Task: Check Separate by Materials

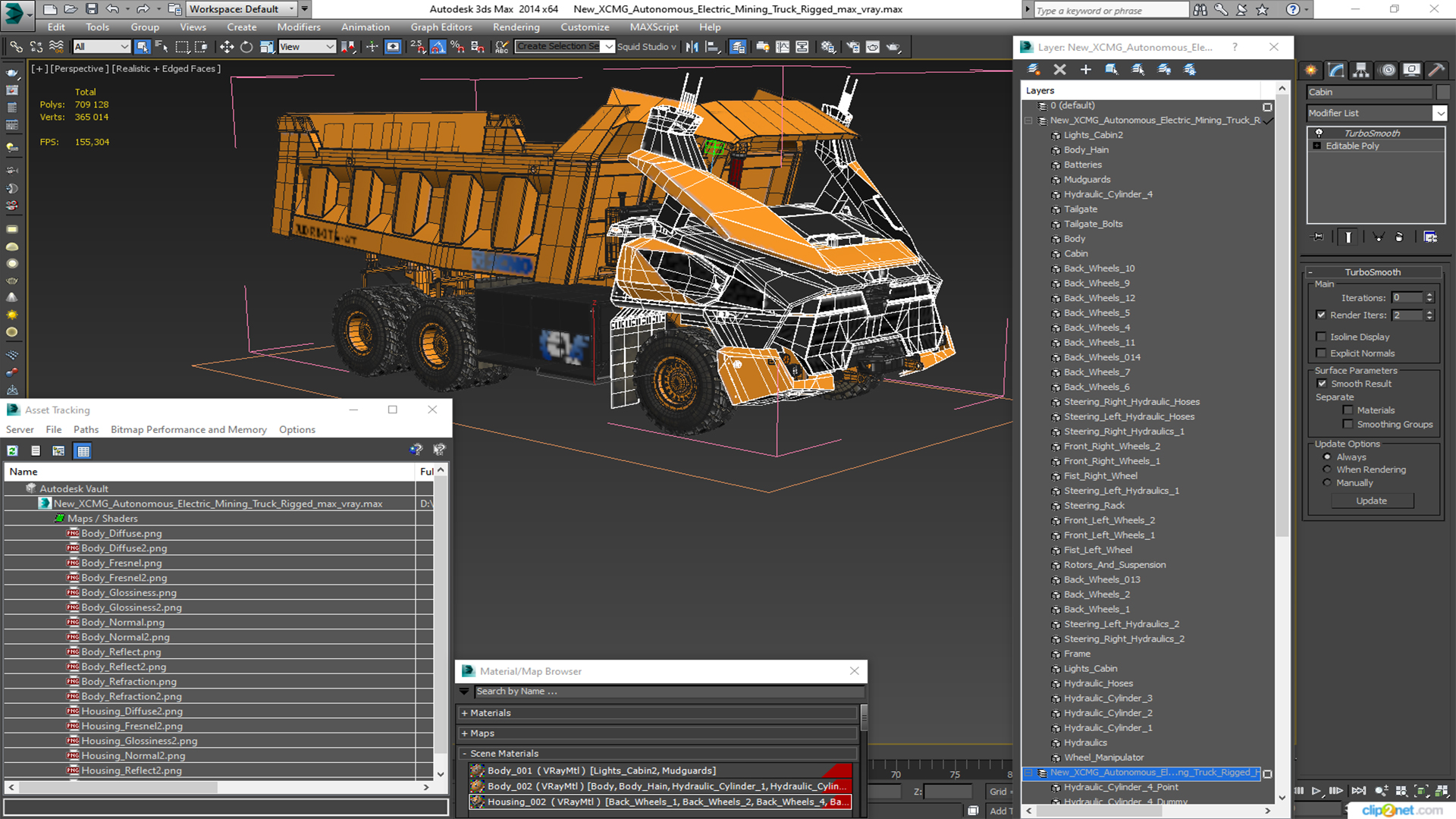Action: coord(1348,410)
